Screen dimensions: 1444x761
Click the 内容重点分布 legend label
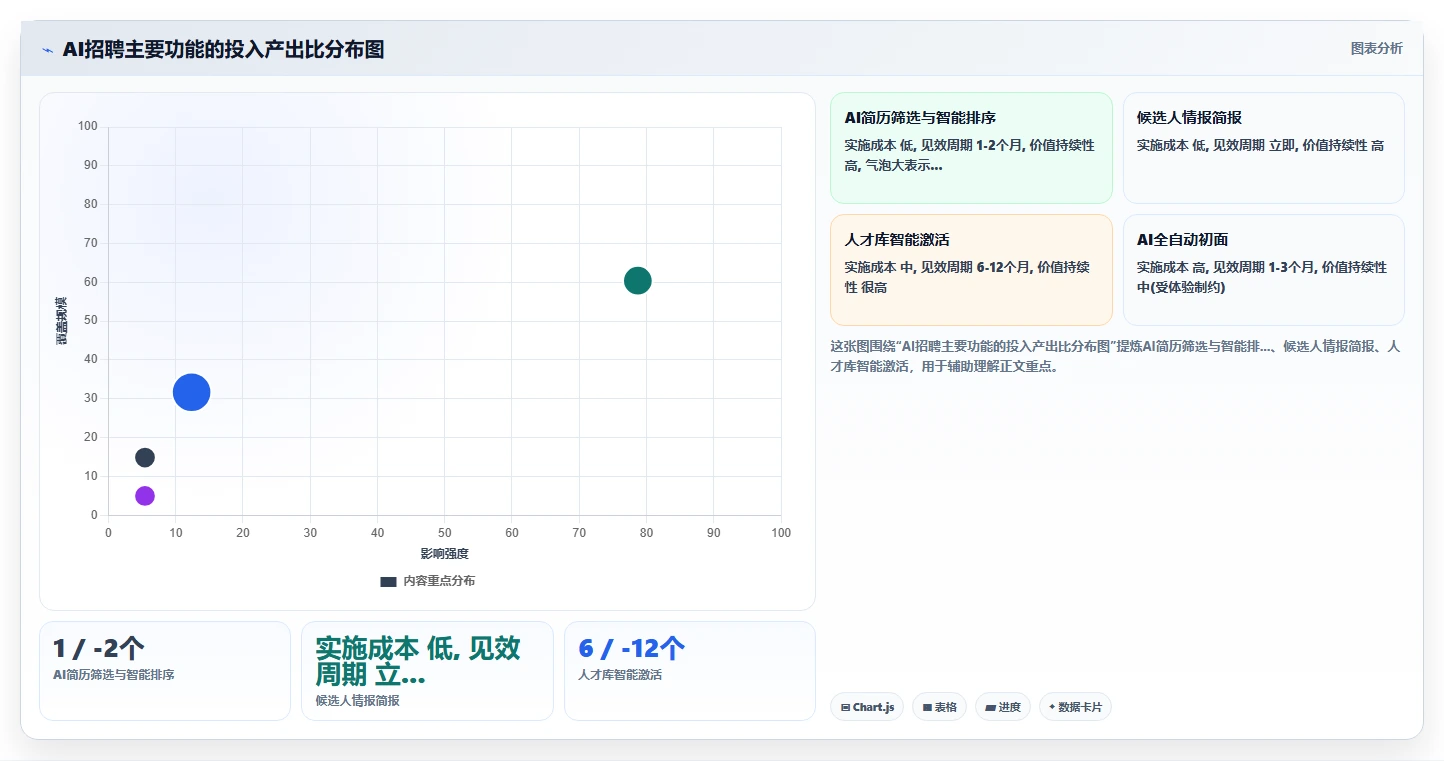pyautogui.click(x=439, y=581)
